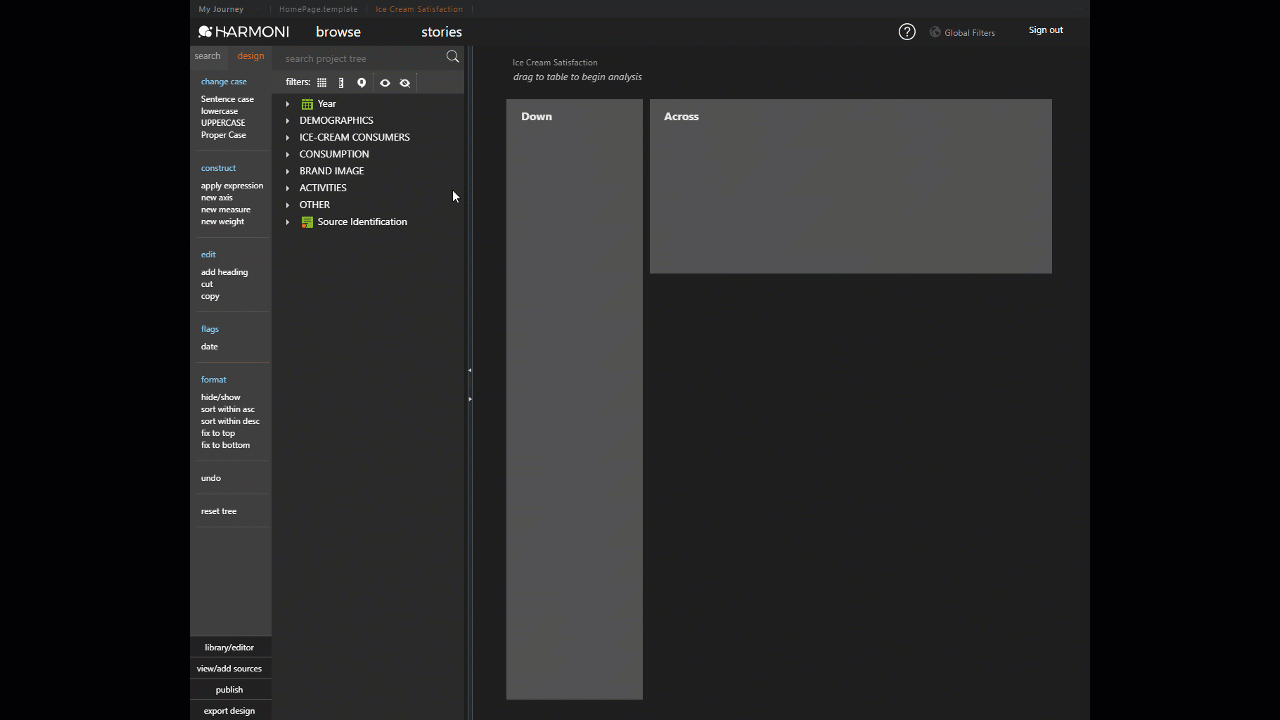The height and width of the screenshot is (720, 1280).
Task: Switch to the search side tab
Action: 207,56
